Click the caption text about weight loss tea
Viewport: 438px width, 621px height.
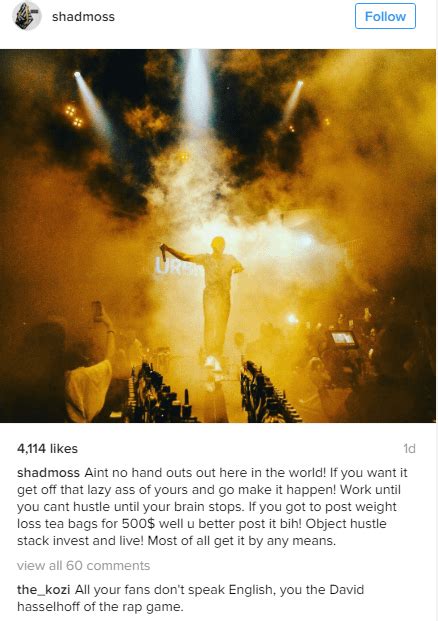pyautogui.click(x=213, y=507)
